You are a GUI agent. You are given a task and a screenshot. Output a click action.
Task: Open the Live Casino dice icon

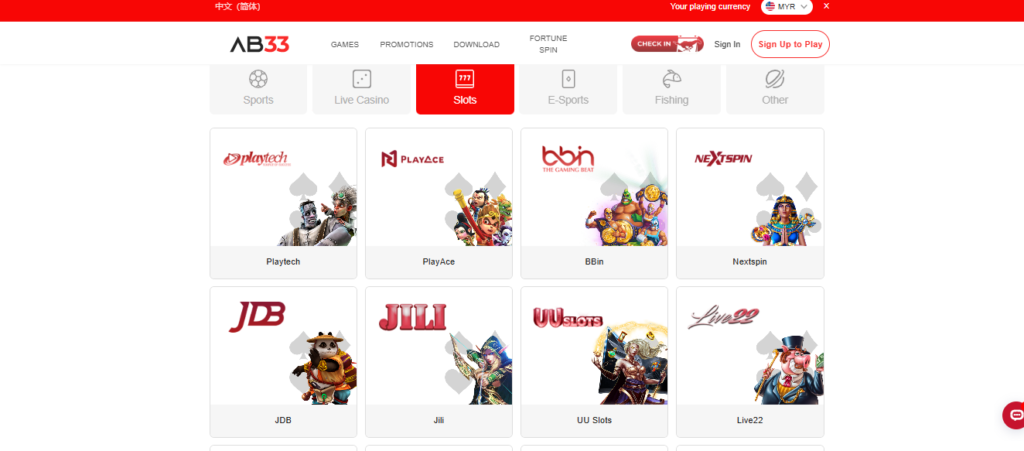pyautogui.click(x=362, y=79)
